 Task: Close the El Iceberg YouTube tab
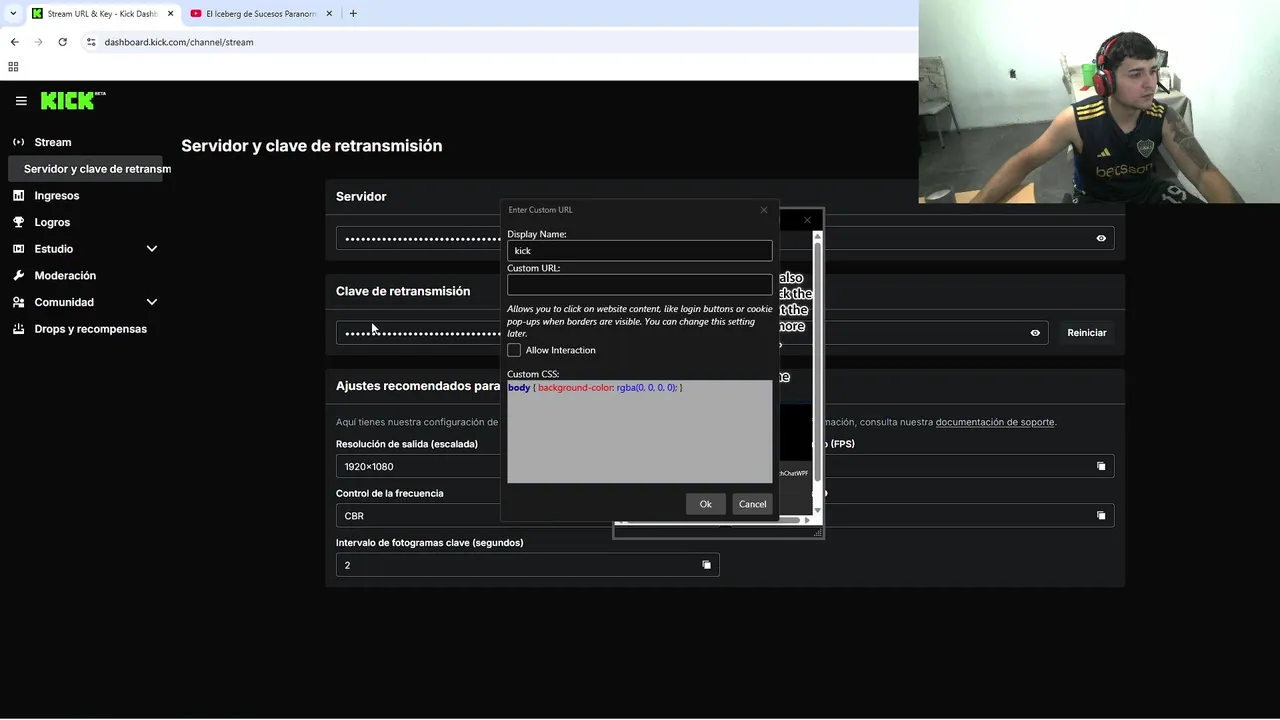(x=329, y=14)
